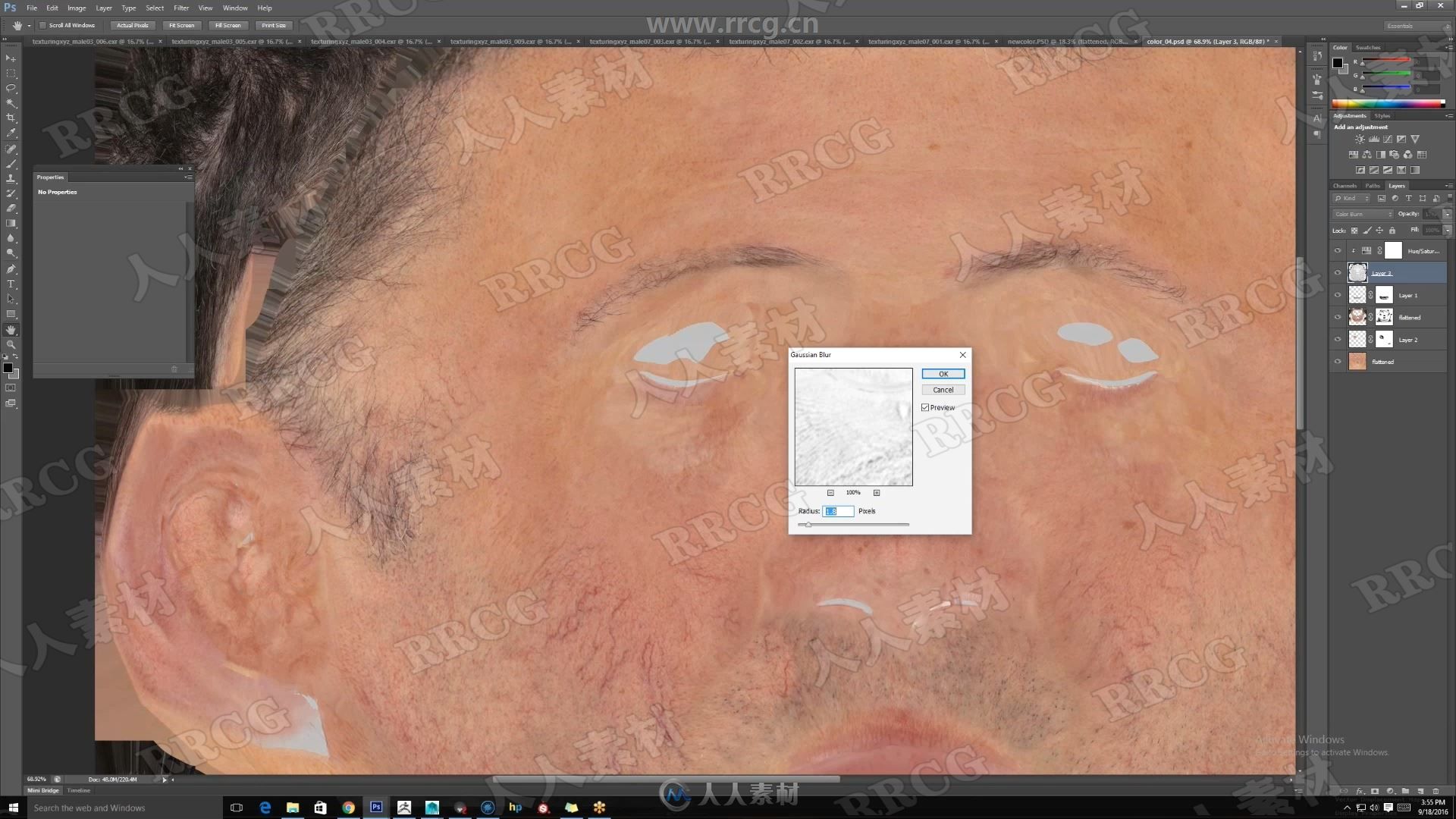
Task: Click the Fill Screen button
Action: [x=227, y=26]
